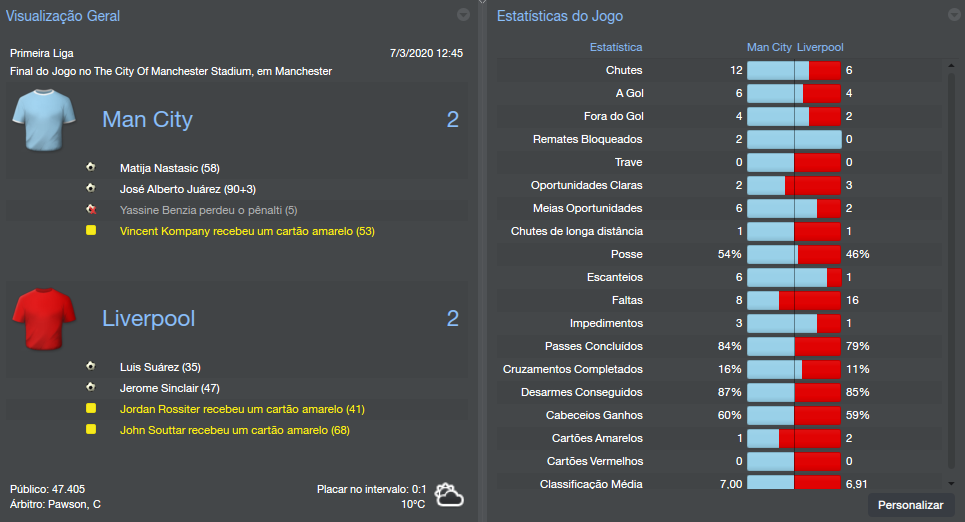Screen dimensions: 965x522
Task: Open the Visualização Geral panel dropdown arrow
Action: pyautogui.click(x=463, y=15)
